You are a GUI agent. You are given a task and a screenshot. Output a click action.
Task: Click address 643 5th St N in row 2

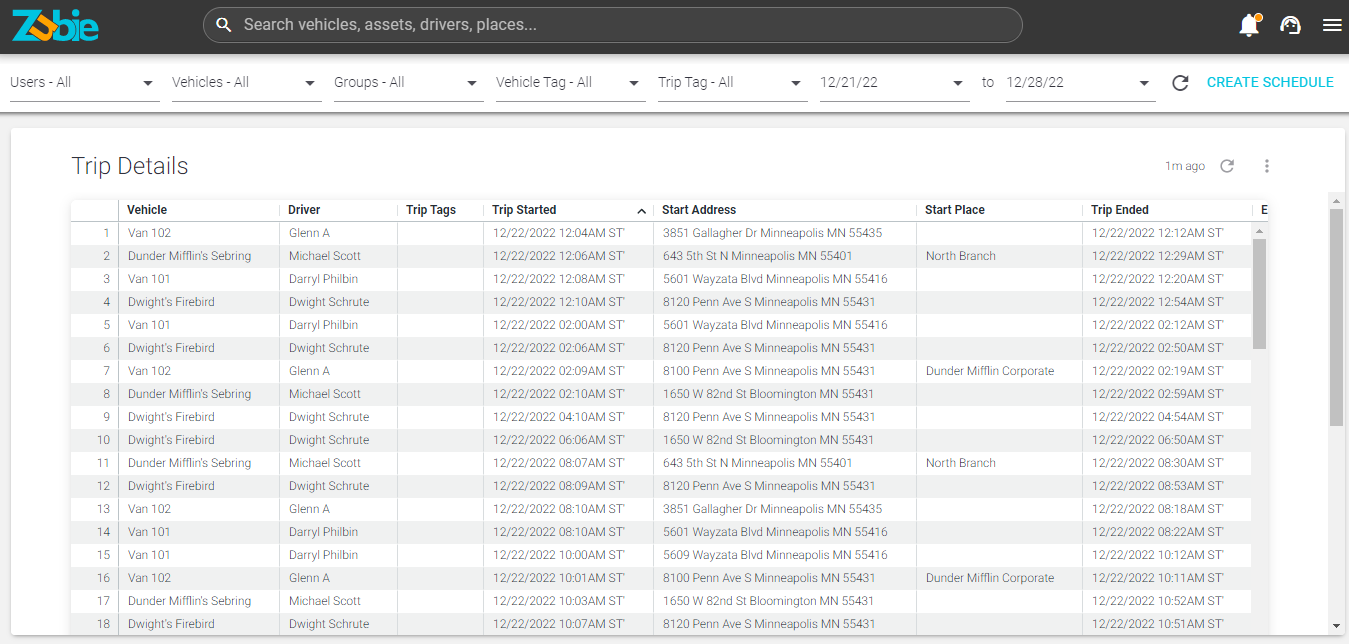tap(758, 256)
